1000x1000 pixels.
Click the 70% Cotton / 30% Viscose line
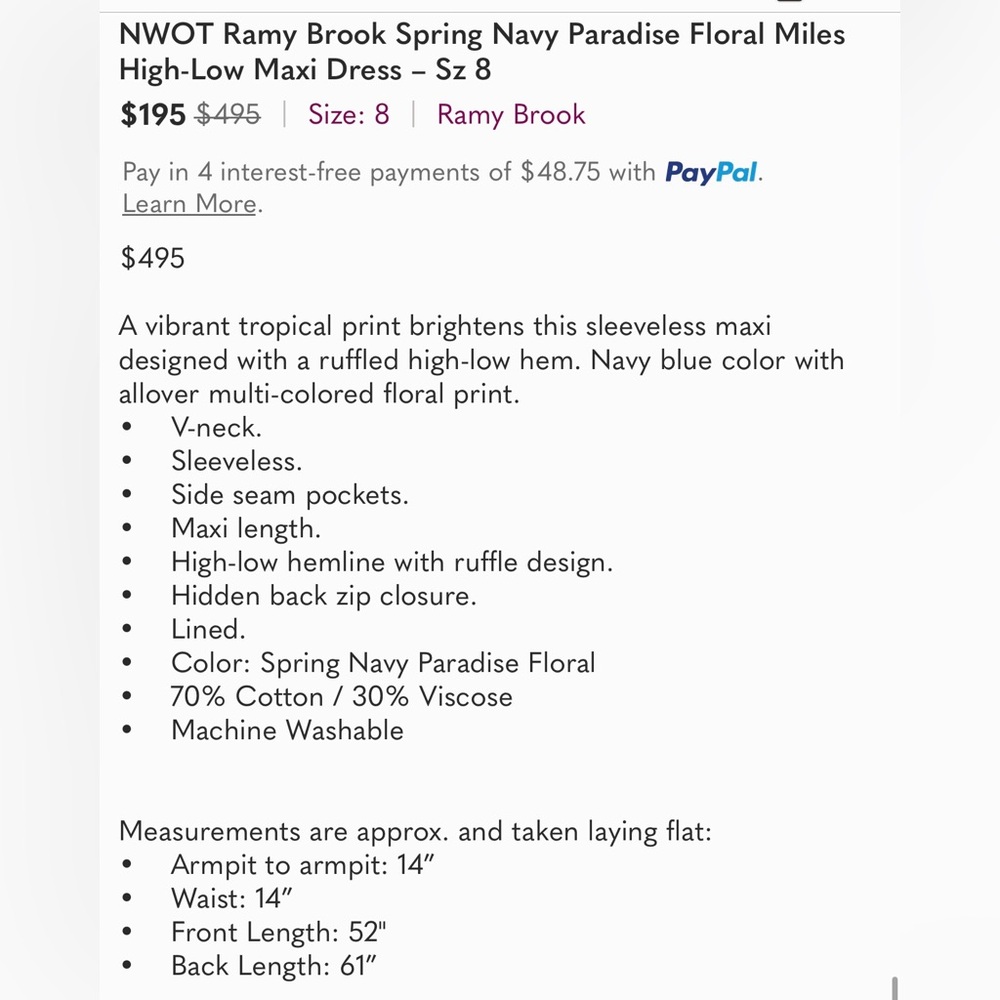point(342,696)
